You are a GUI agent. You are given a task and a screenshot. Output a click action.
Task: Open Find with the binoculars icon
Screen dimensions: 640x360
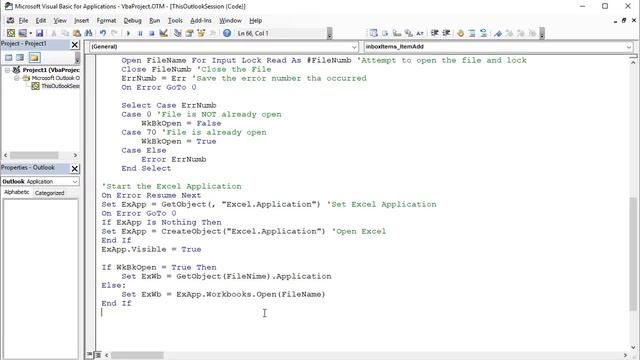coord(88,33)
